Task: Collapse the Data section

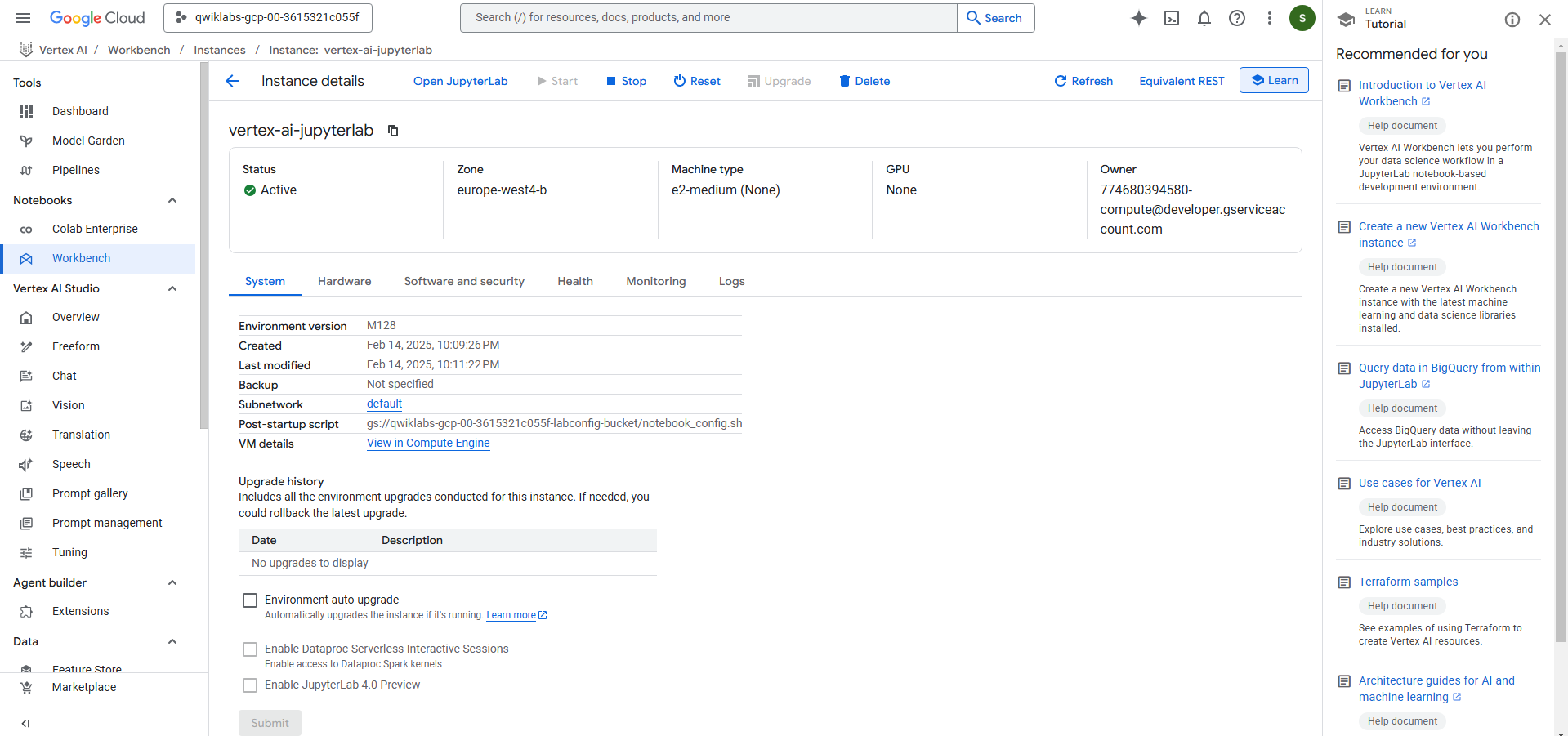Action: (x=172, y=641)
